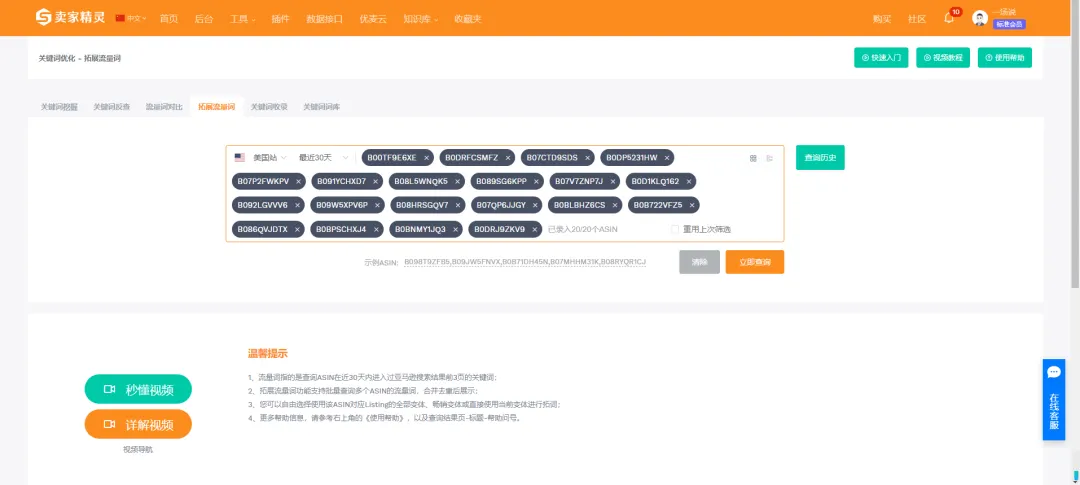This screenshot has width=1080, height=485.
Task: Click 查询历史 button
Action: pyautogui.click(x=820, y=158)
